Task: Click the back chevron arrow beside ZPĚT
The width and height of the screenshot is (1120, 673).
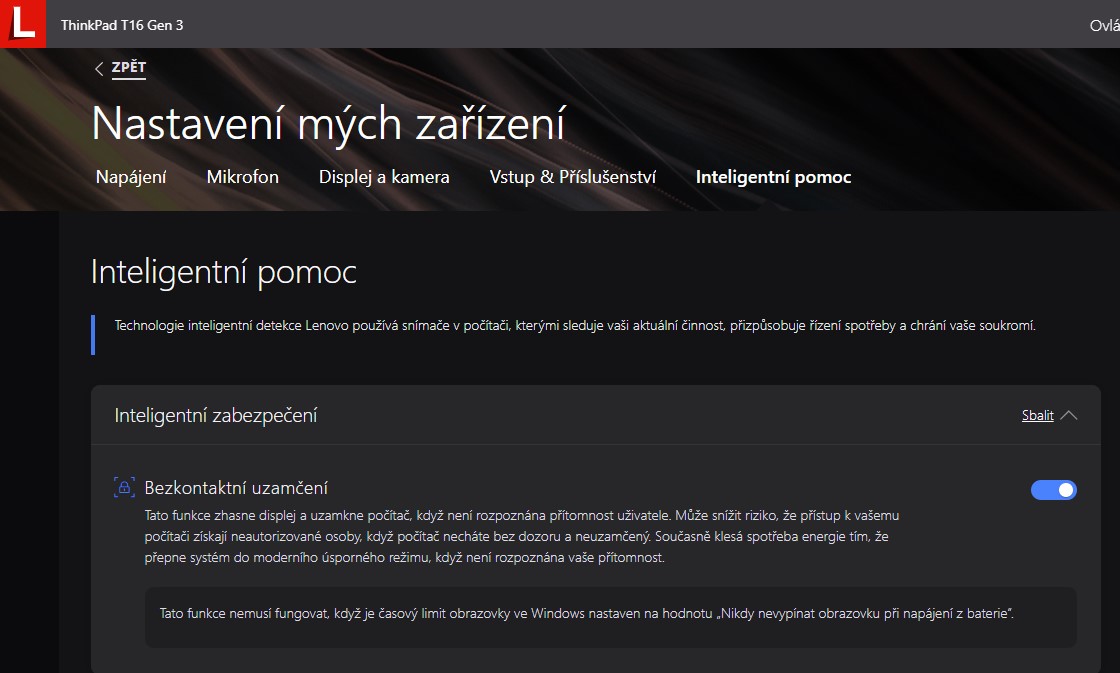Action: (x=99, y=69)
